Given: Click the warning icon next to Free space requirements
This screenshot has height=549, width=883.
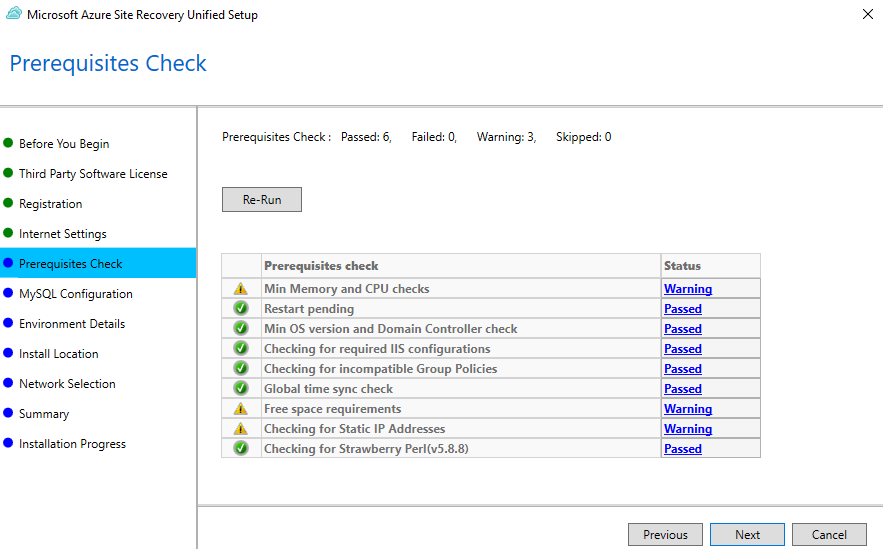Looking at the screenshot, I should click(241, 409).
